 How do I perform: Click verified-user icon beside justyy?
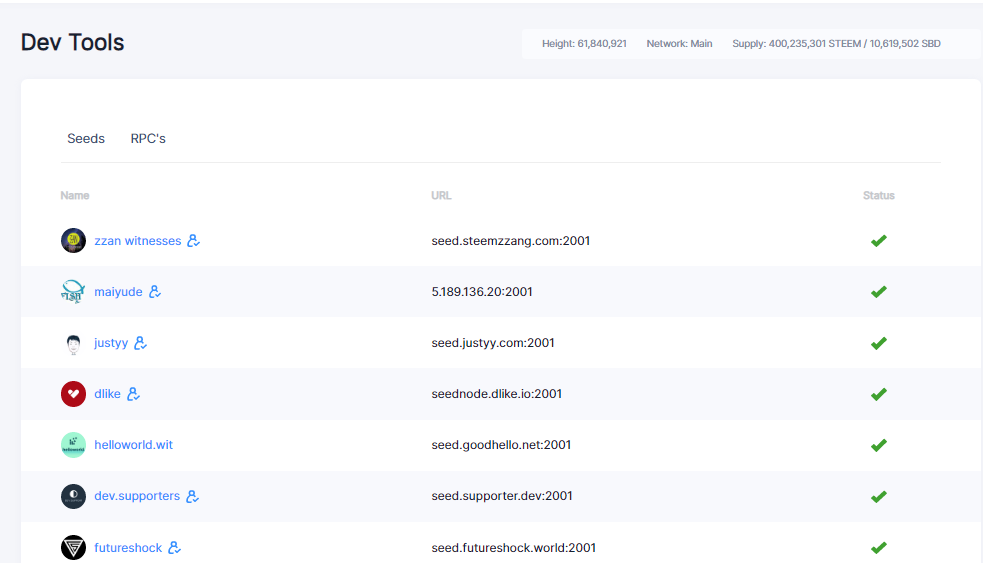(x=140, y=343)
